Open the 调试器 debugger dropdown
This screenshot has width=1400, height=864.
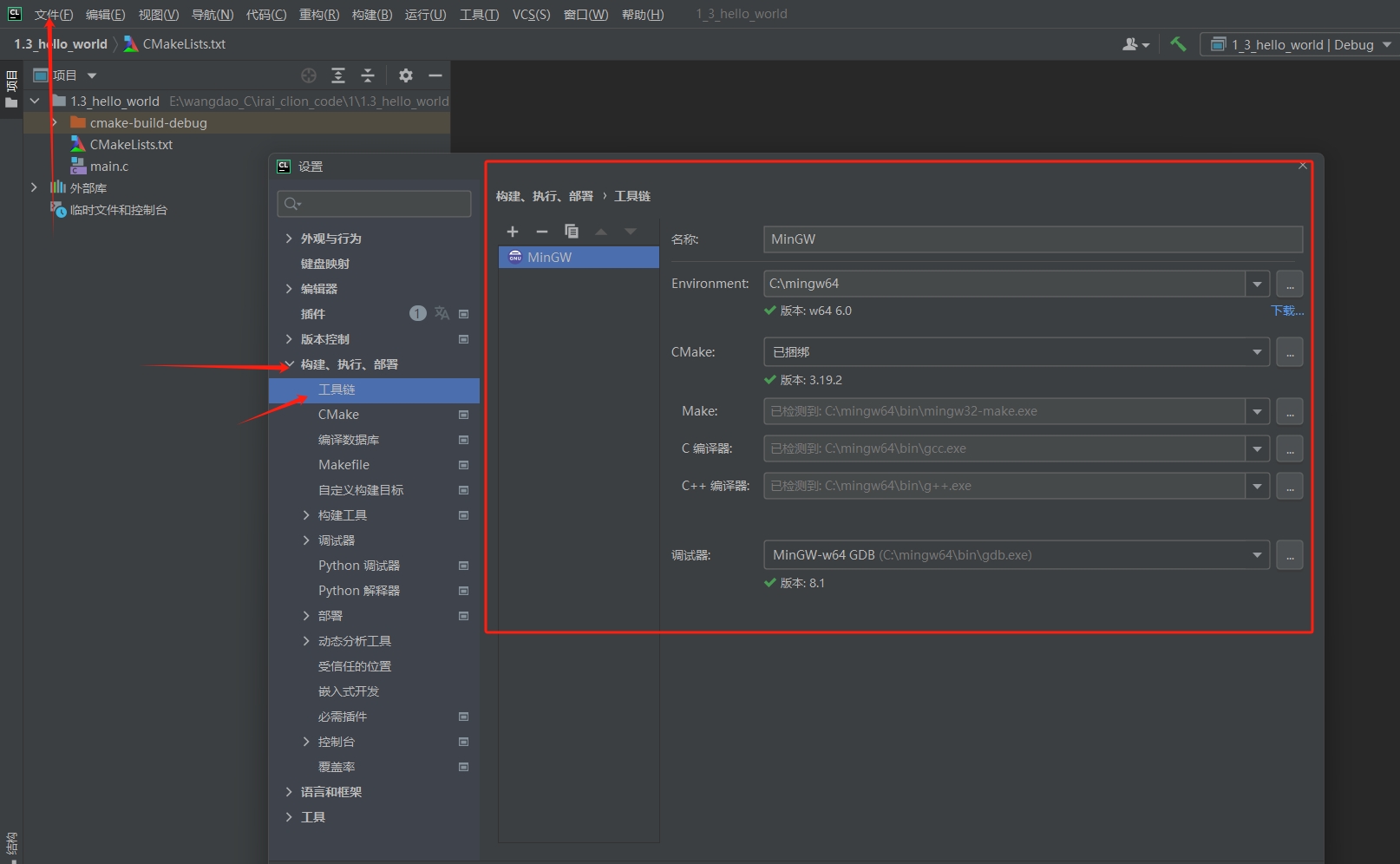click(1257, 555)
